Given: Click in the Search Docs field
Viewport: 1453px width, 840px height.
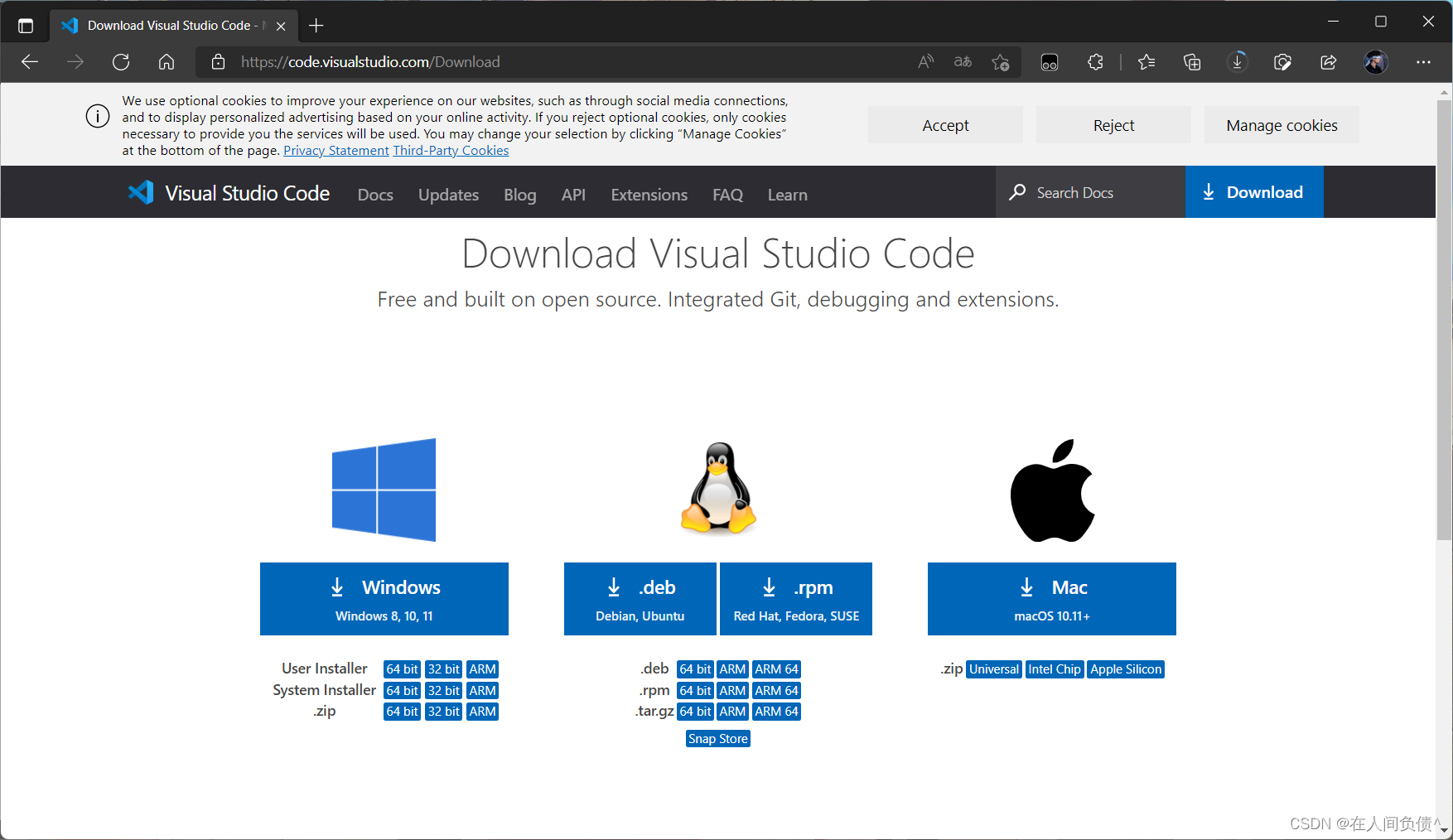Looking at the screenshot, I should [1090, 192].
